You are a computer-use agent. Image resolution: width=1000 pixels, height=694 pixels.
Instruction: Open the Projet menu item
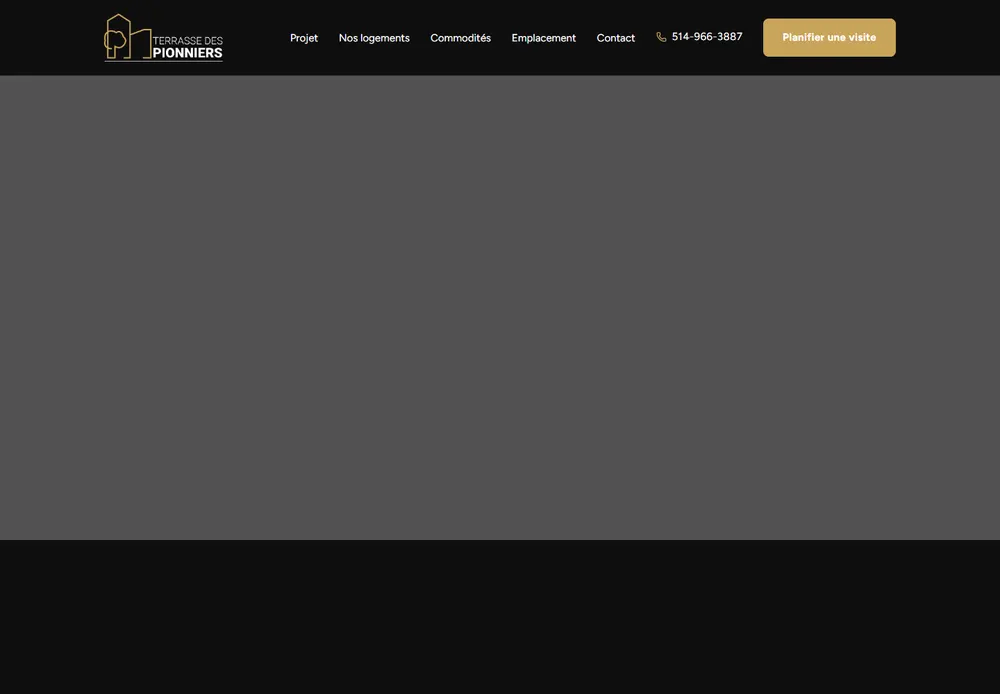tap(304, 38)
